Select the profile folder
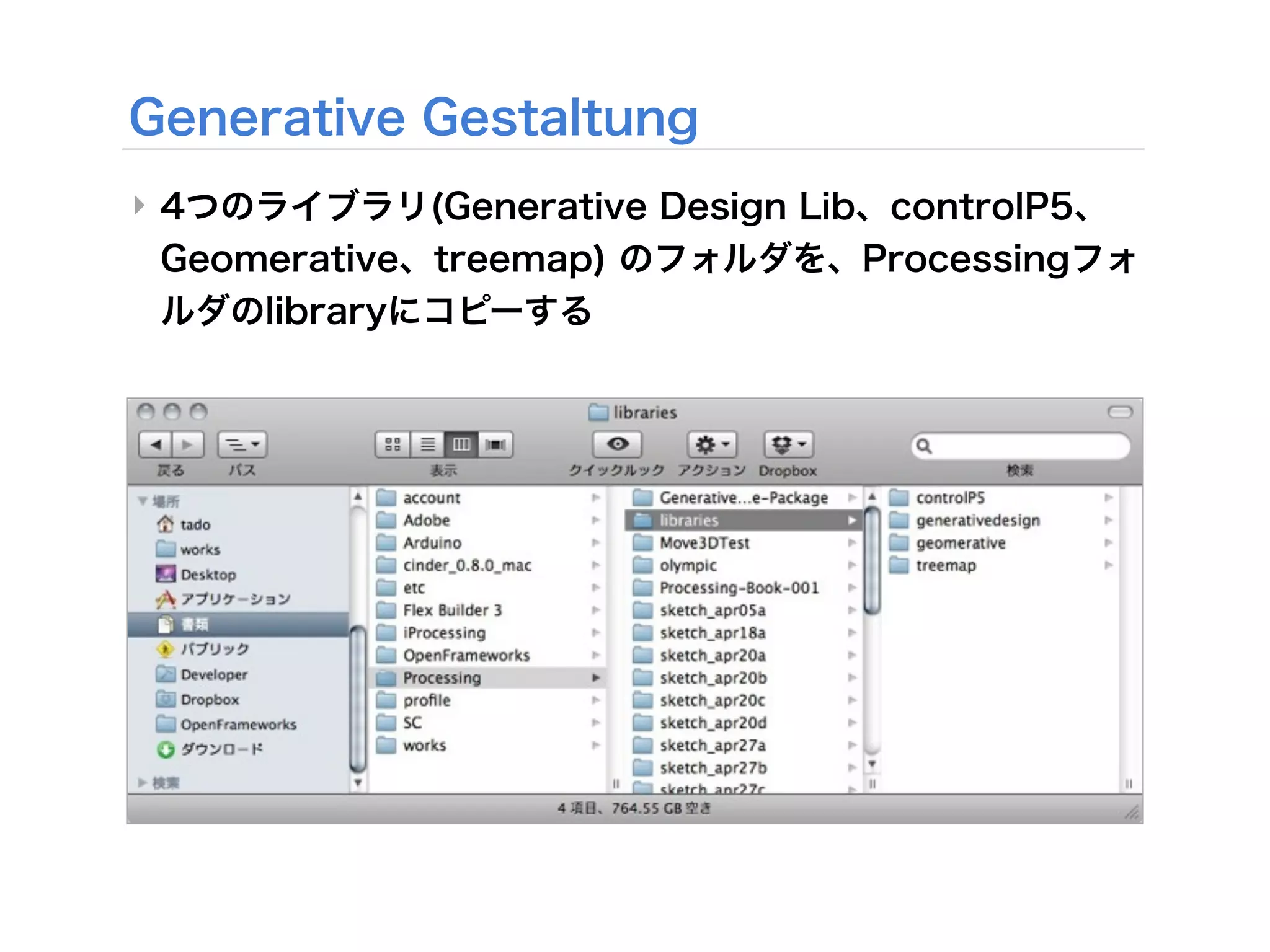Screen dimensions: 1270x952 point(487,700)
